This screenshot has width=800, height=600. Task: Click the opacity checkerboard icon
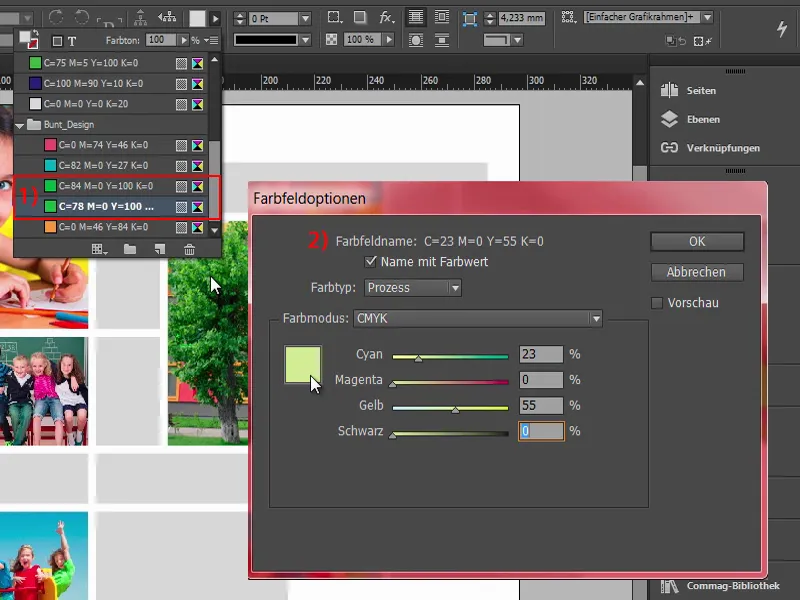[331, 39]
